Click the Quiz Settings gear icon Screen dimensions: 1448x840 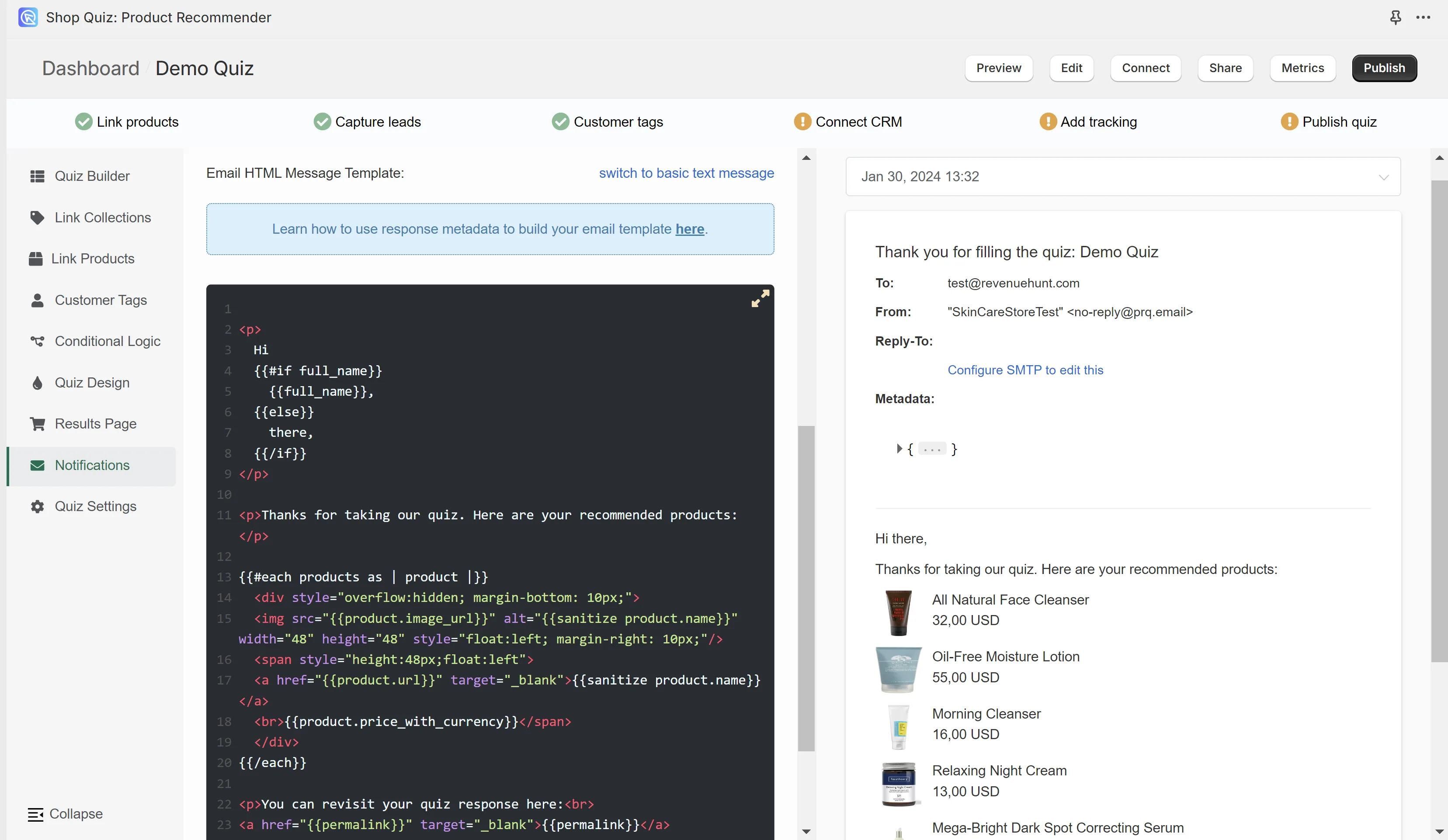point(37,506)
